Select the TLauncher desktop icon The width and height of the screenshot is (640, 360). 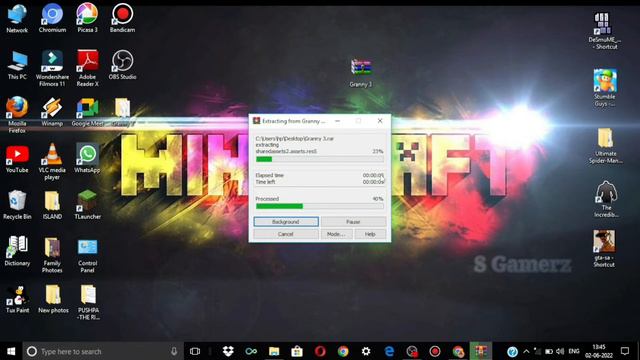pos(87,205)
